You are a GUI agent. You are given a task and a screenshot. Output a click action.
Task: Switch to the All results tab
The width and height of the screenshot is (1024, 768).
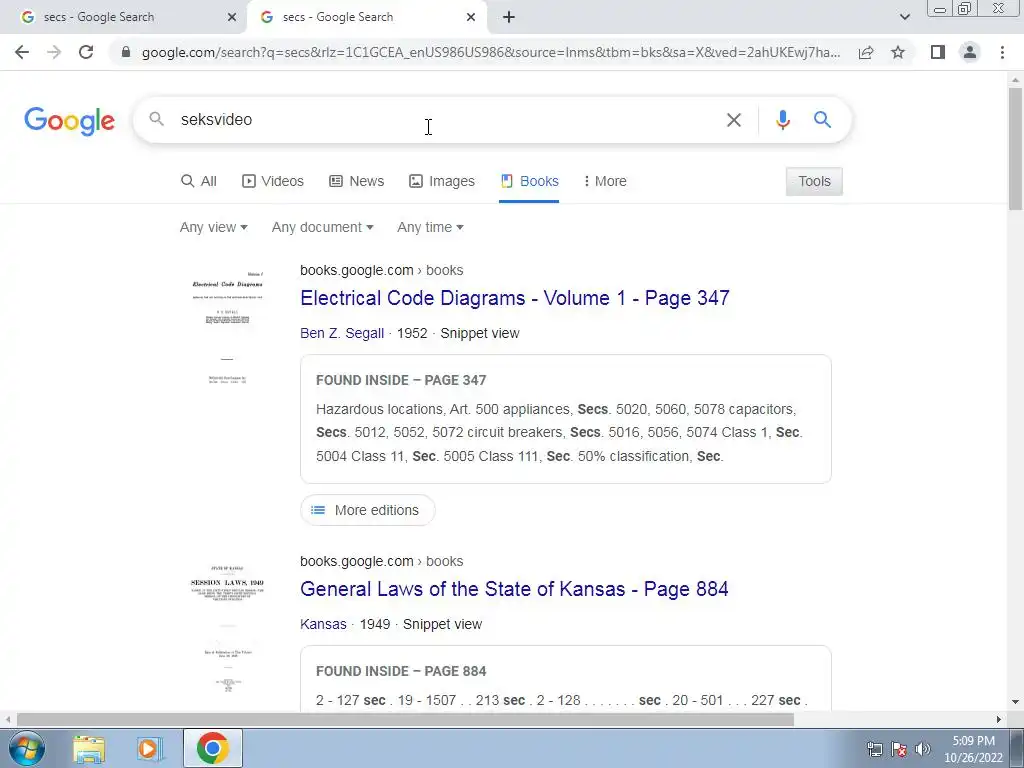199,181
